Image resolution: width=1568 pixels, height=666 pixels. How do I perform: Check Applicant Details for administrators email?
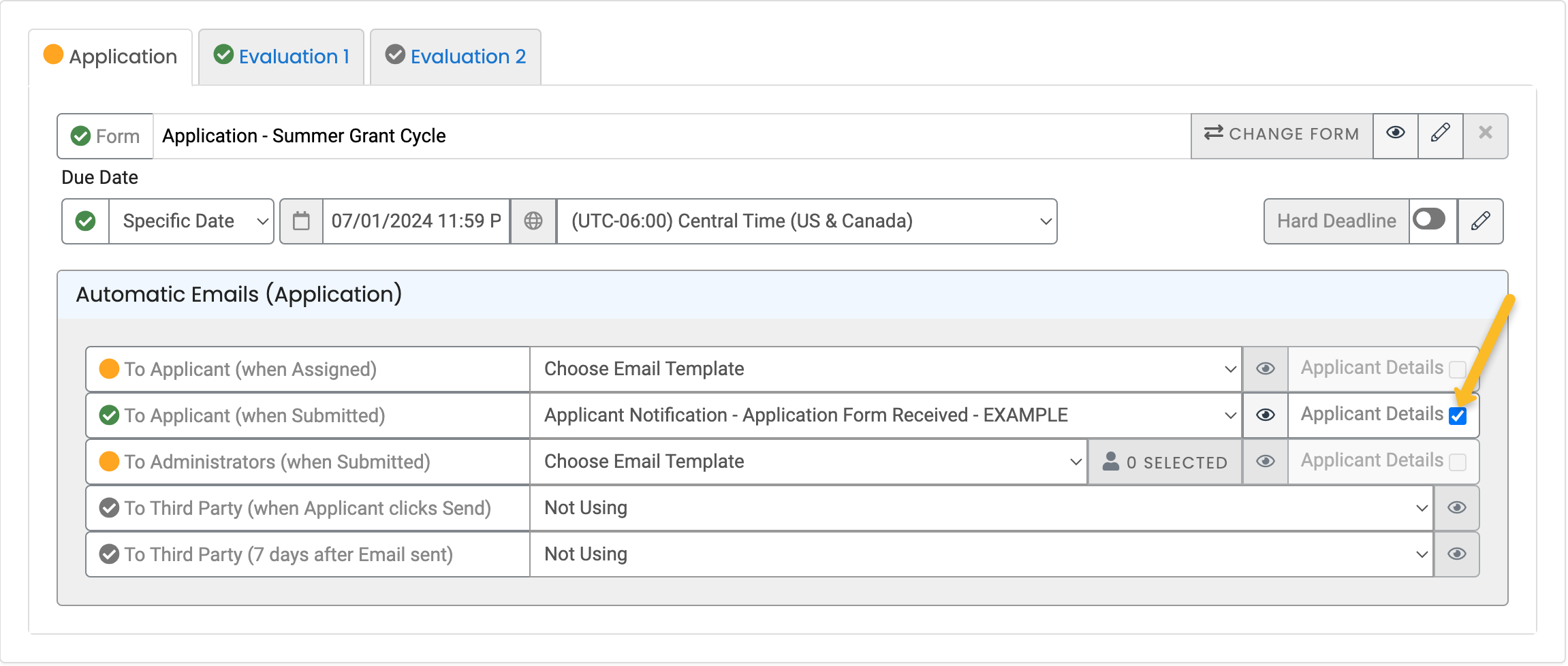(1458, 461)
